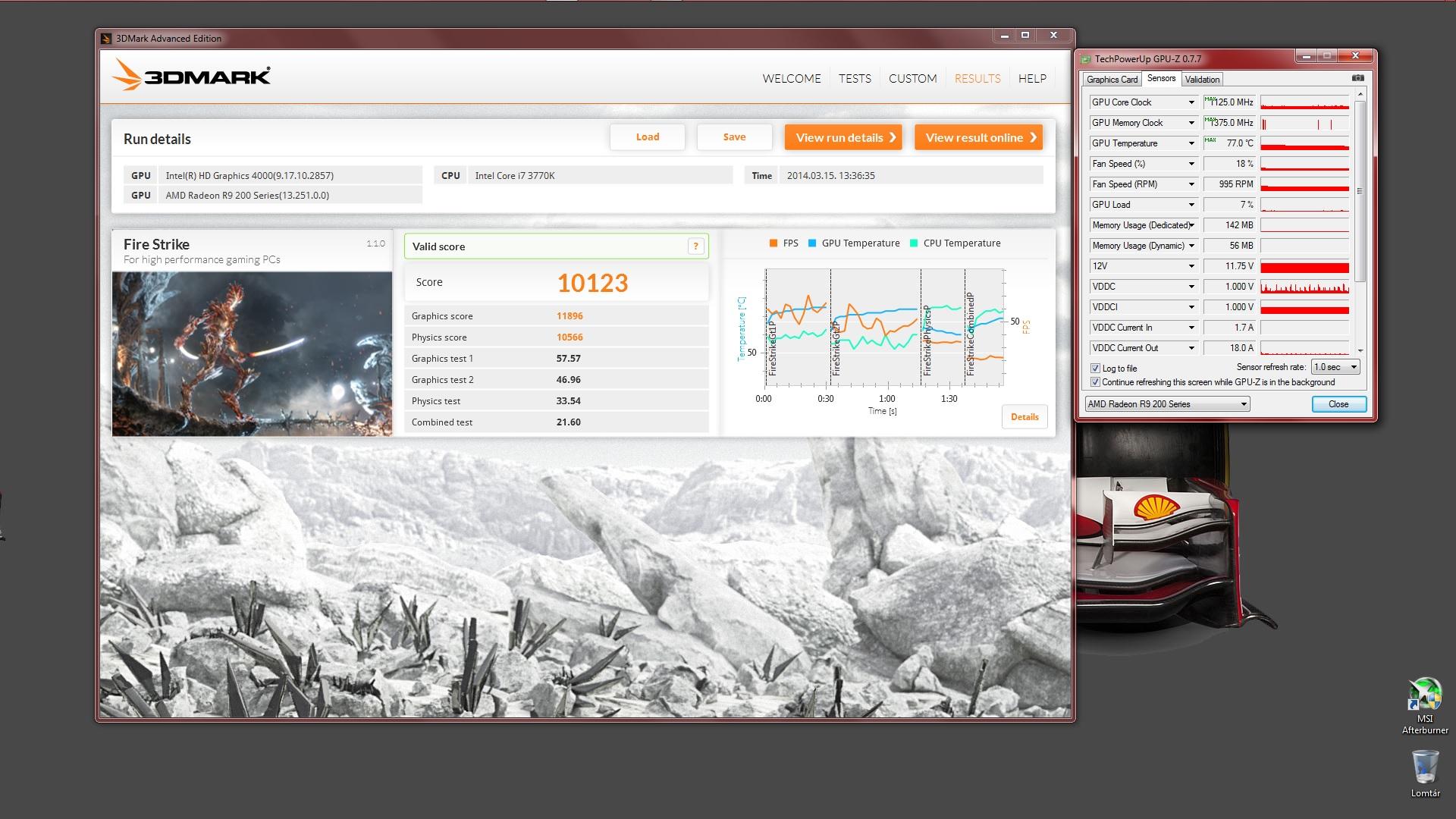Open GPU Load sensor dropdown

pyautogui.click(x=1191, y=205)
